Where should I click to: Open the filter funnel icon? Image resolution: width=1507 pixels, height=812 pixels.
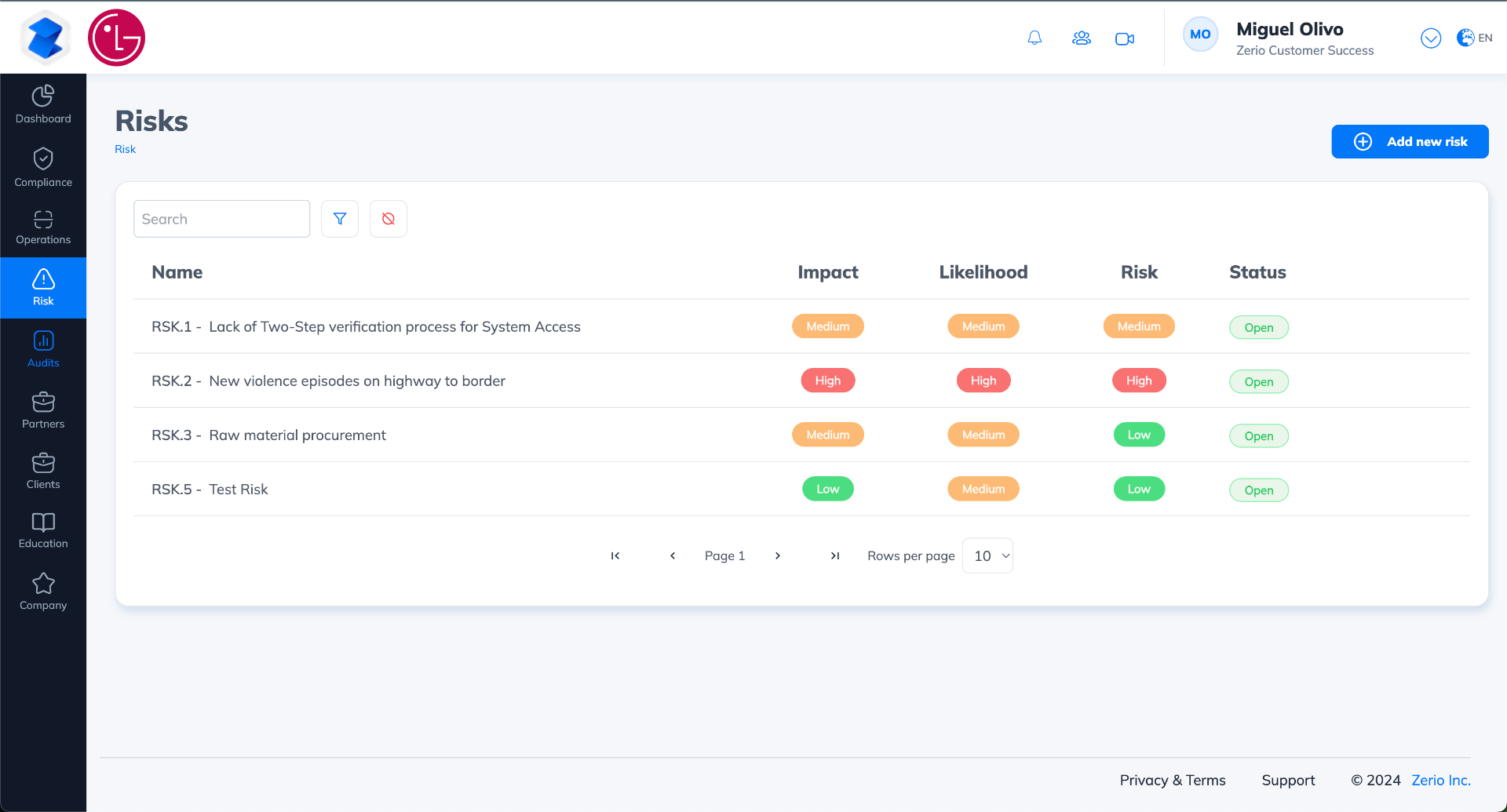(x=340, y=219)
